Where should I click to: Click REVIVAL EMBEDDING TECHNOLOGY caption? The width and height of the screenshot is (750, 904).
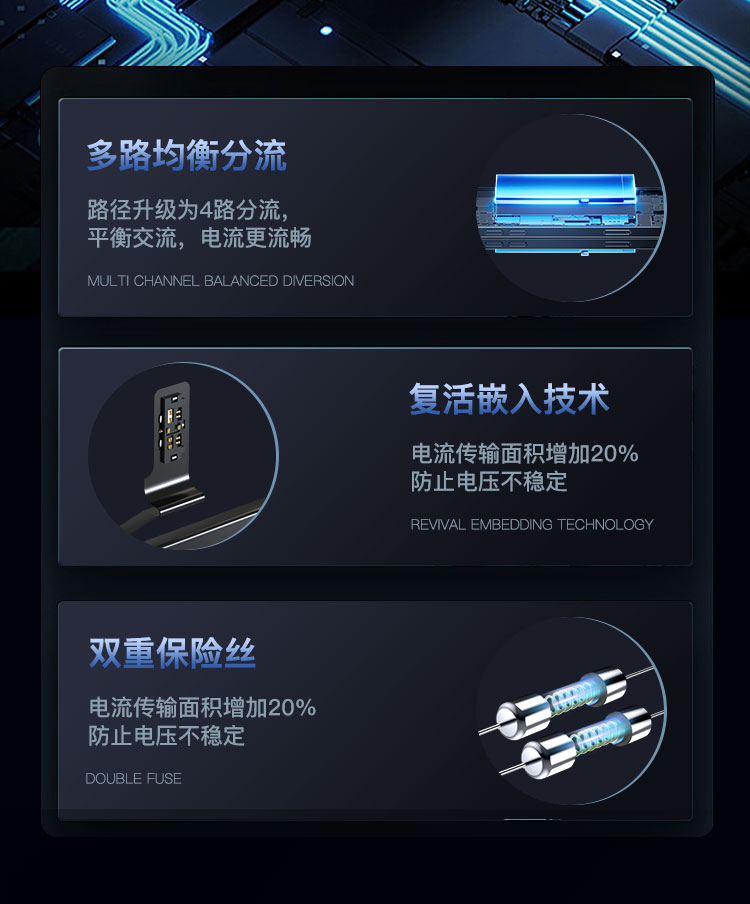point(532,524)
